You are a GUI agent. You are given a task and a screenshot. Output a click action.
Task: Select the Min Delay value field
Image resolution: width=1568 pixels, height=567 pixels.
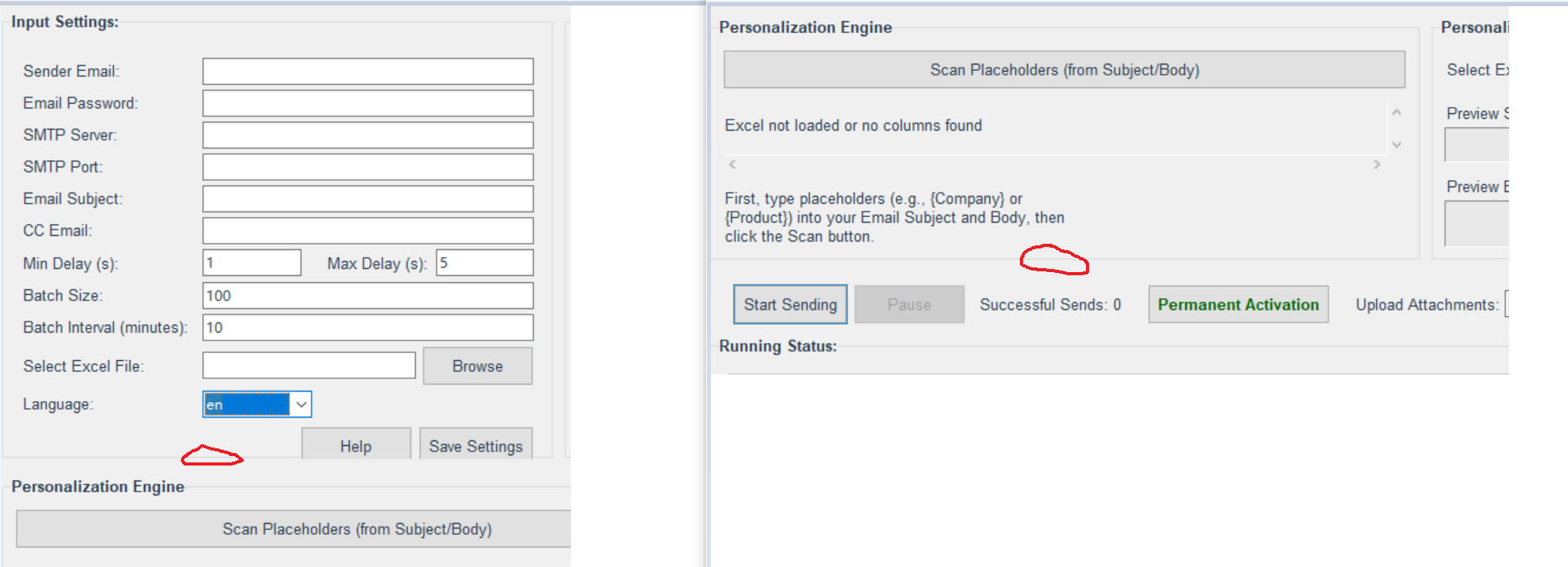(x=252, y=263)
